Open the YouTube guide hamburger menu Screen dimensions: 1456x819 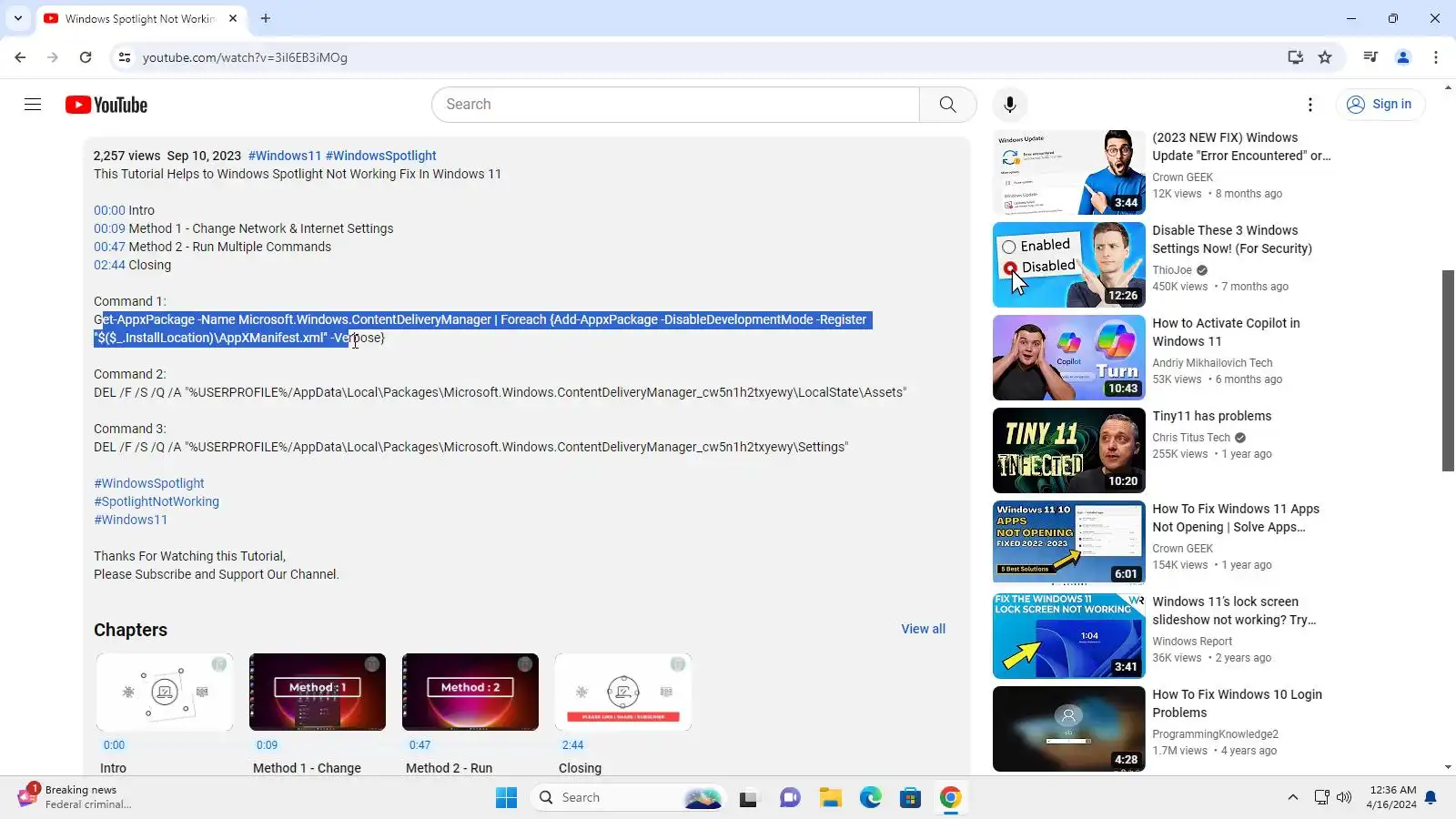click(33, 105)
